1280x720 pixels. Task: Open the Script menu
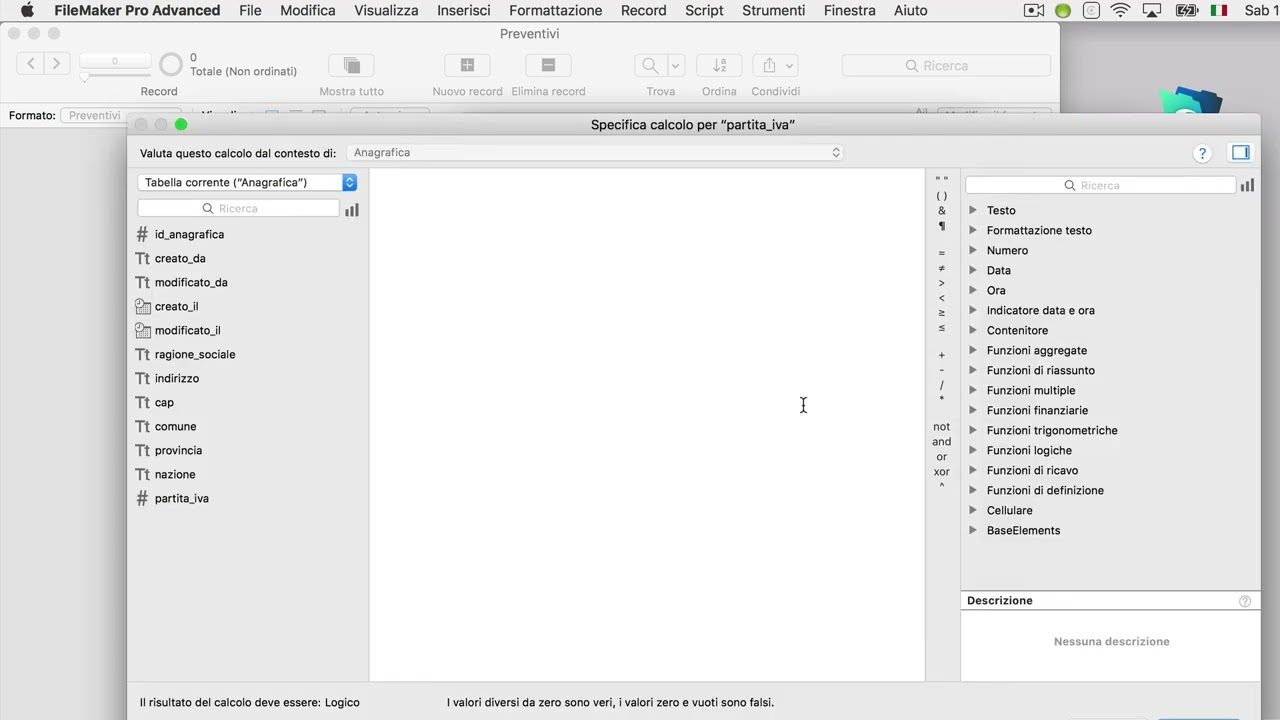click(704, 10)
